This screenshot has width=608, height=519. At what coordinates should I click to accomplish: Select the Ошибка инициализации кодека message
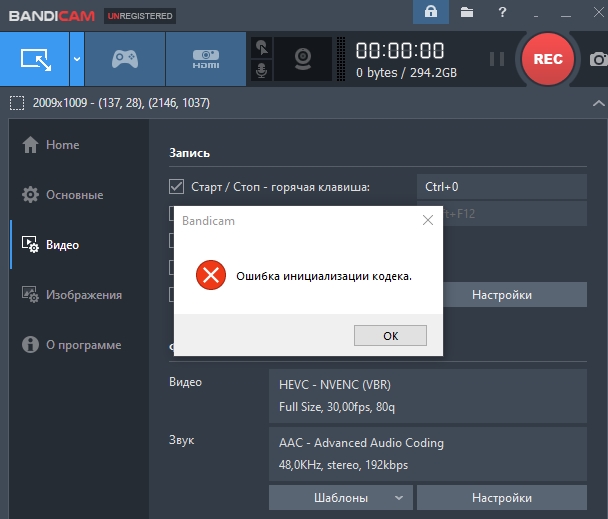tap(324, 276)
